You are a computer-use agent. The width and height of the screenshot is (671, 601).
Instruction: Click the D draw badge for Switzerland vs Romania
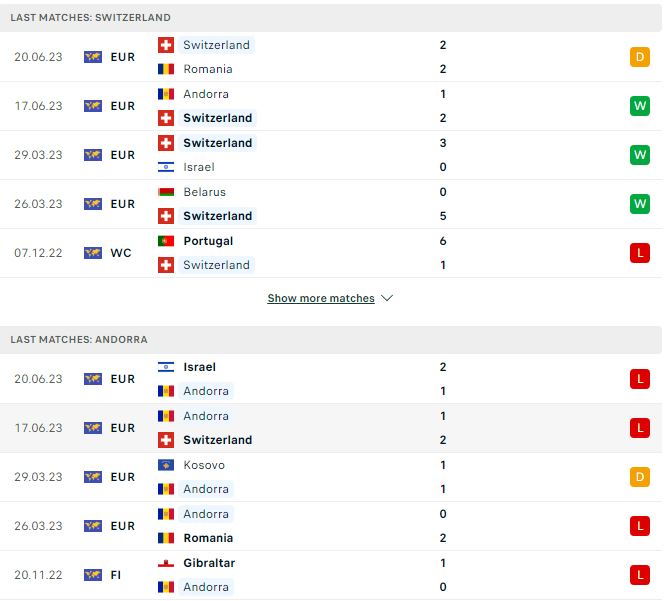640,57
